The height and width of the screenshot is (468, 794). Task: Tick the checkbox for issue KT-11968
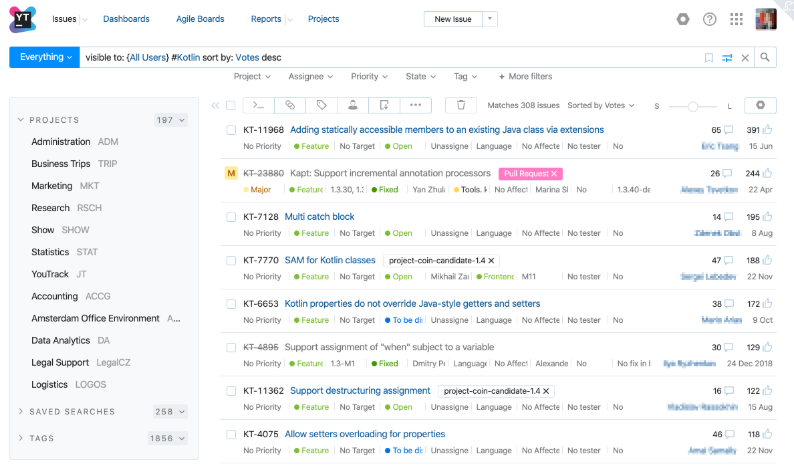(x=231, y=130)
